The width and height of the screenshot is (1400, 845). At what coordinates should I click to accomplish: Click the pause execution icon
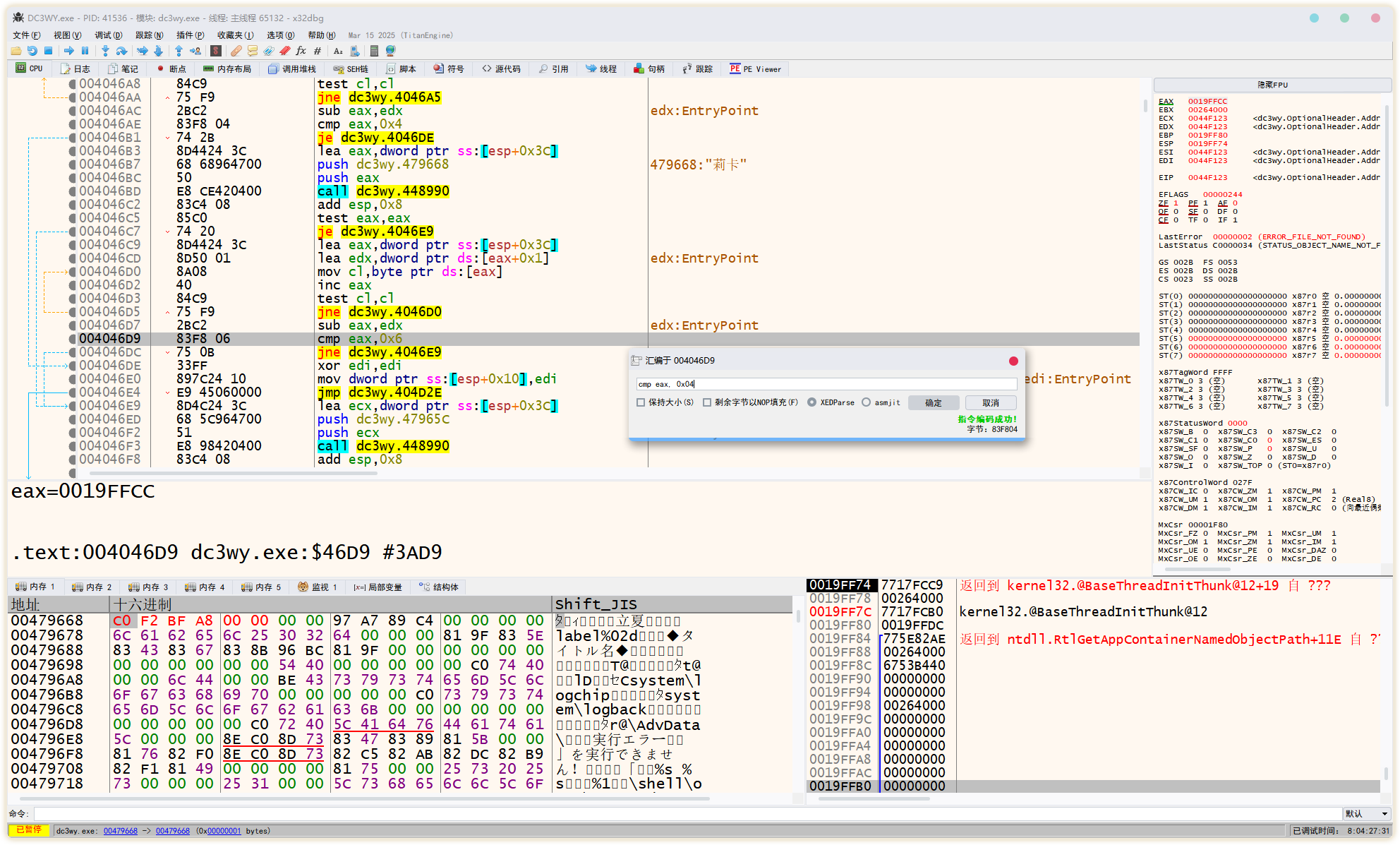click(x=85, y=51)
